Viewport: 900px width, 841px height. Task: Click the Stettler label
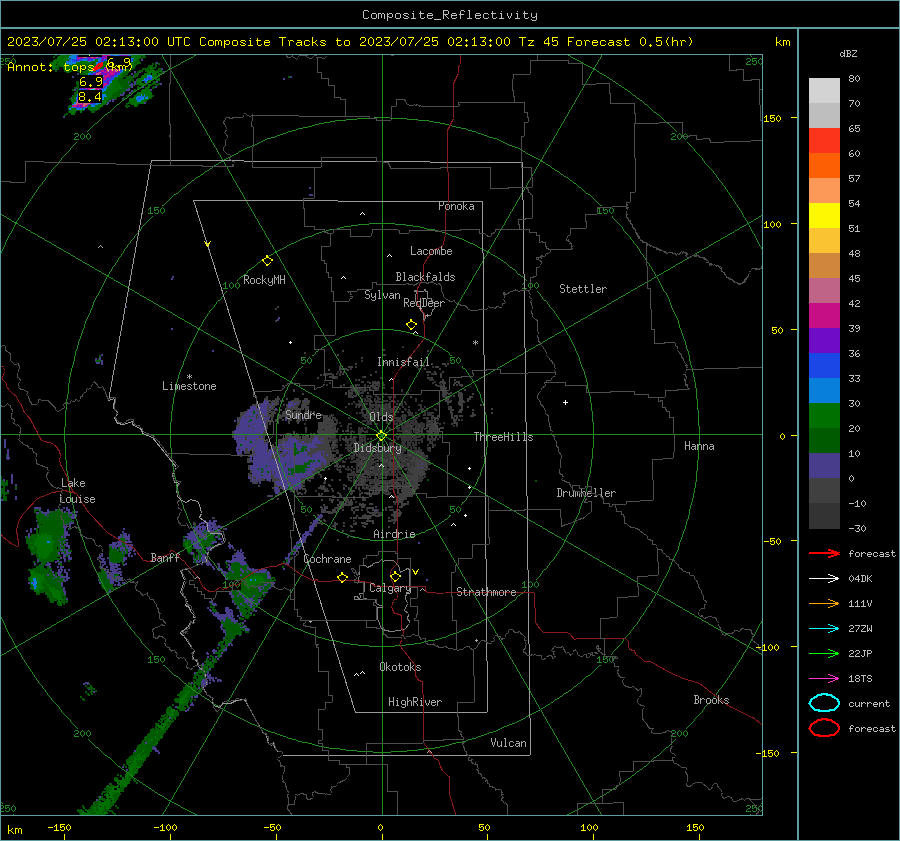[583, 289]
